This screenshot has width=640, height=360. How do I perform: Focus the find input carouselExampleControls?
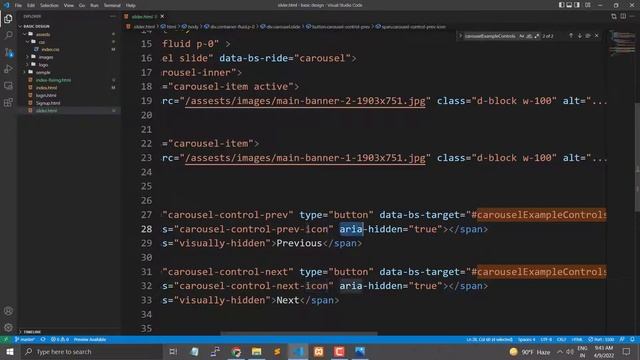pos(491,36)
